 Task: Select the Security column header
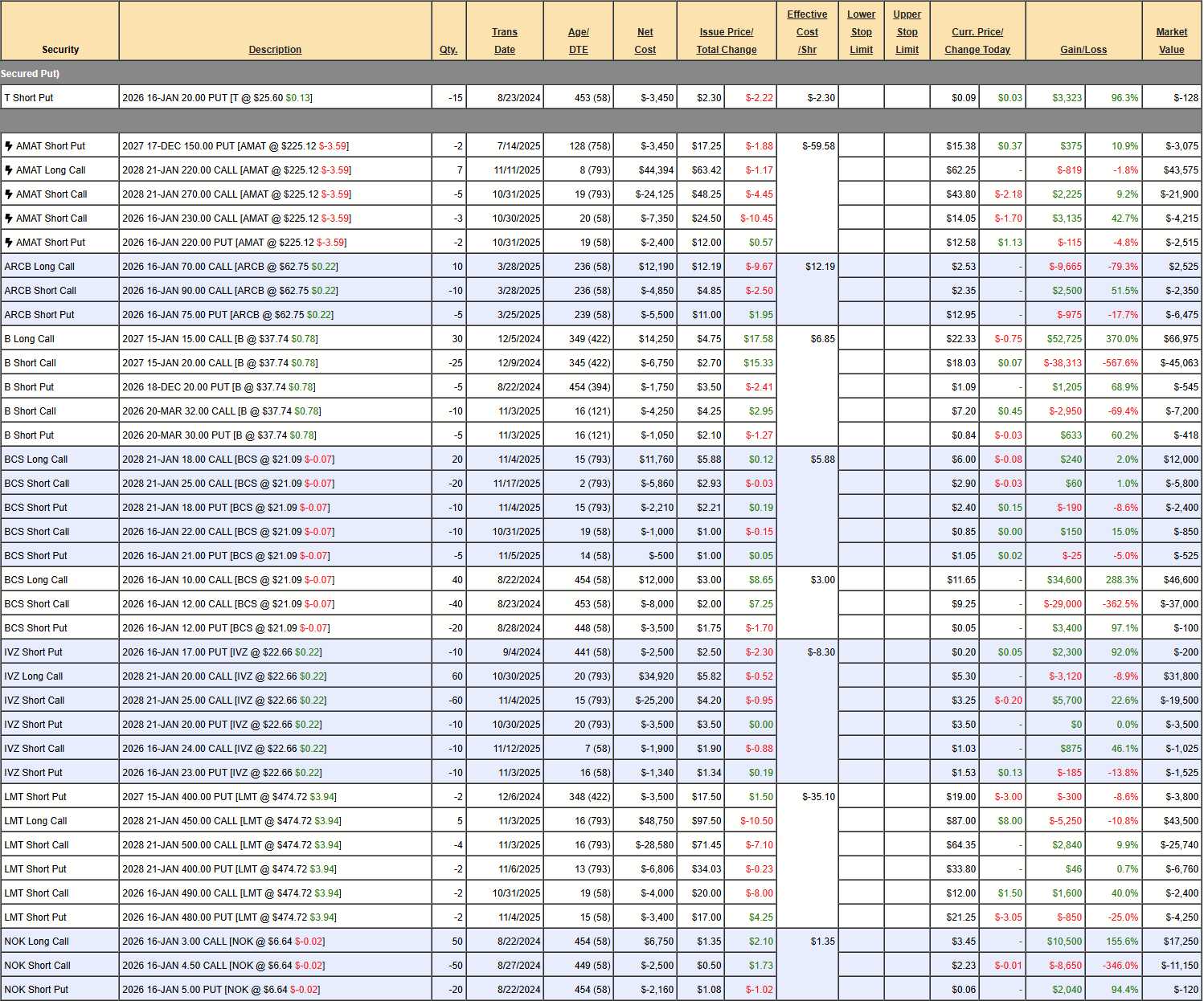60,50
